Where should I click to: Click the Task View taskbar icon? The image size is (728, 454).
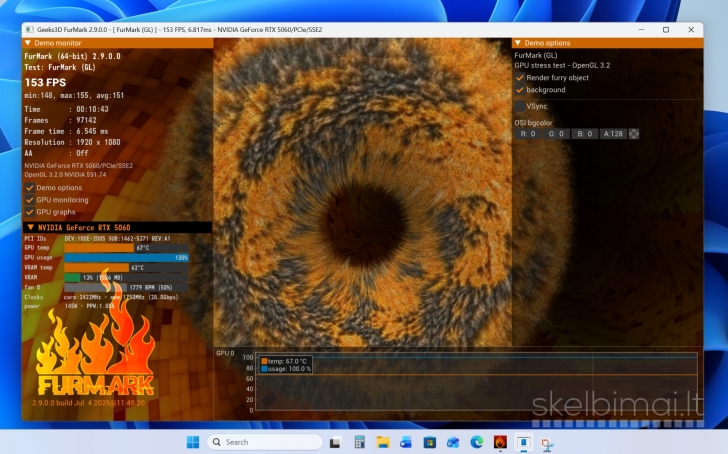coord(335,442)
